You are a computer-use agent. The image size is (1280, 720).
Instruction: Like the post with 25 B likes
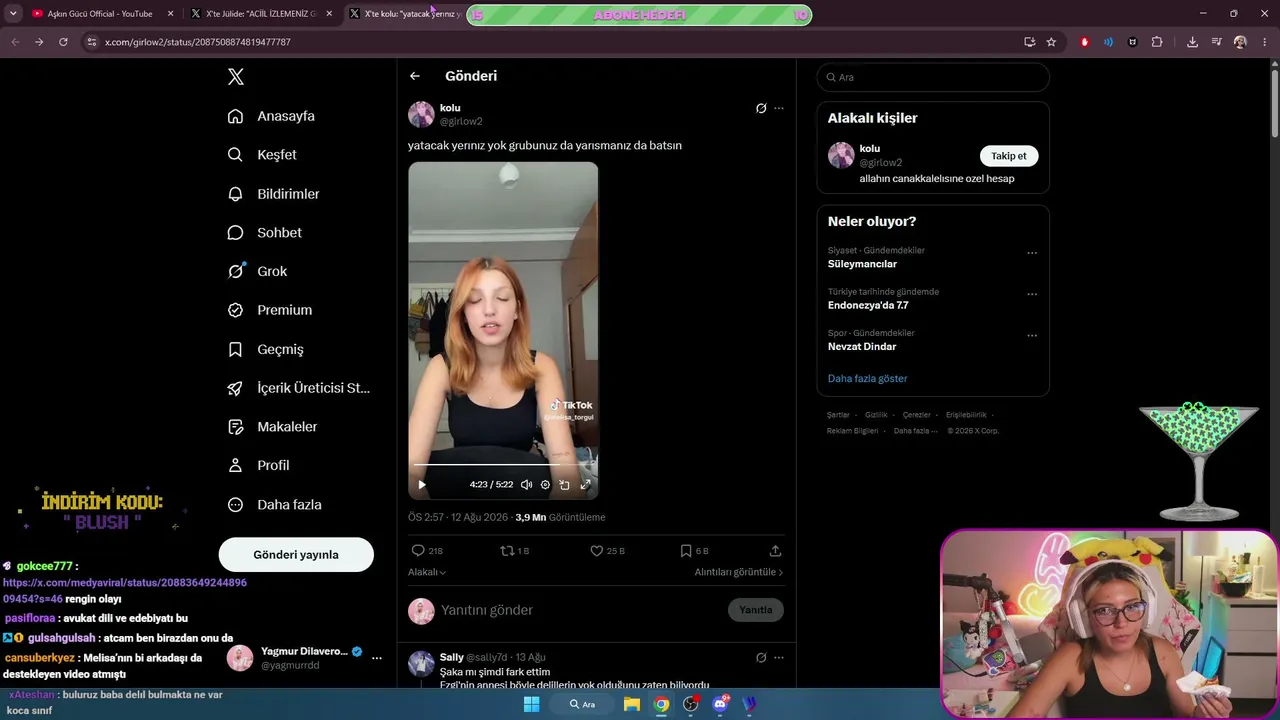[607, 551]
